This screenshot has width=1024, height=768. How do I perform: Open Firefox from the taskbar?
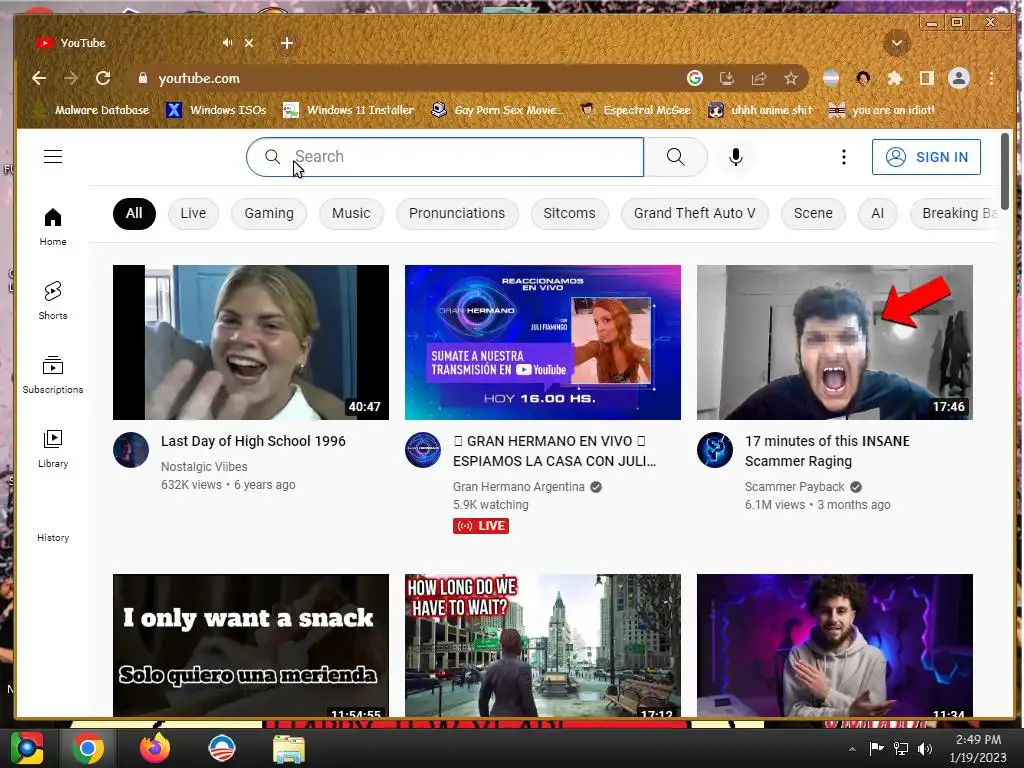(155, 748)
